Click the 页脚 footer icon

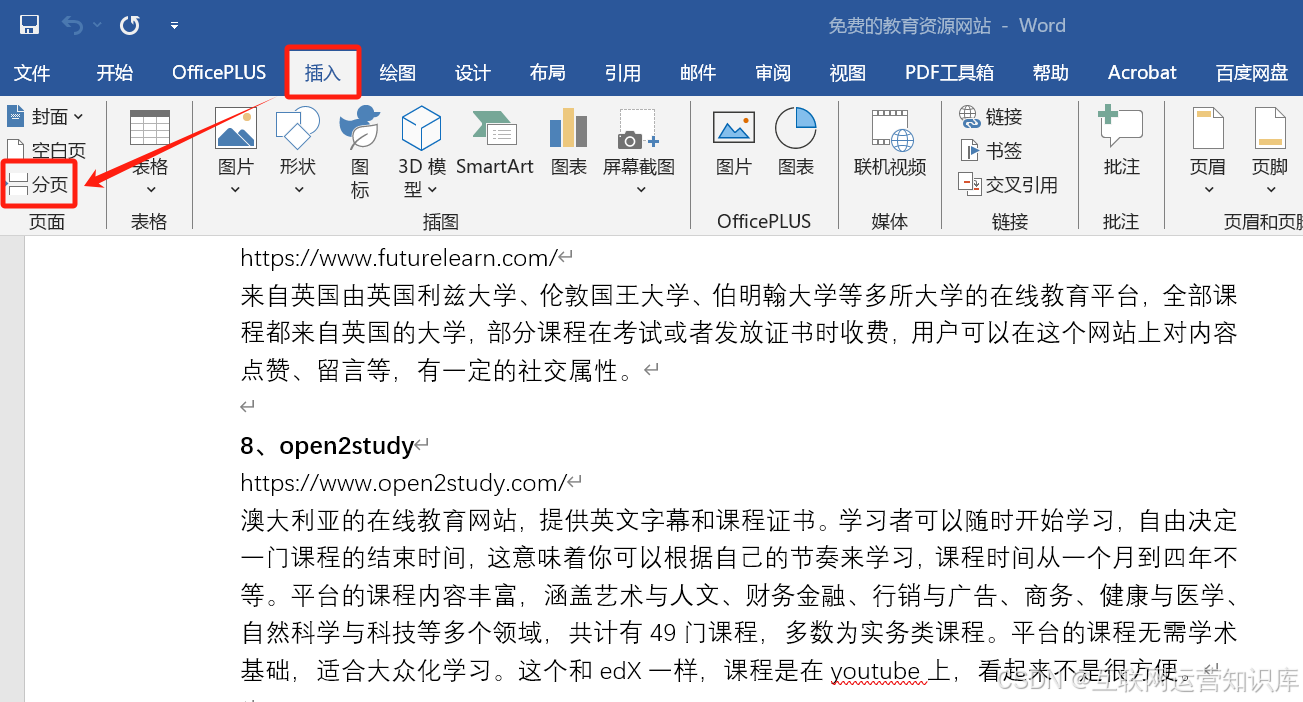(1270, 129)
